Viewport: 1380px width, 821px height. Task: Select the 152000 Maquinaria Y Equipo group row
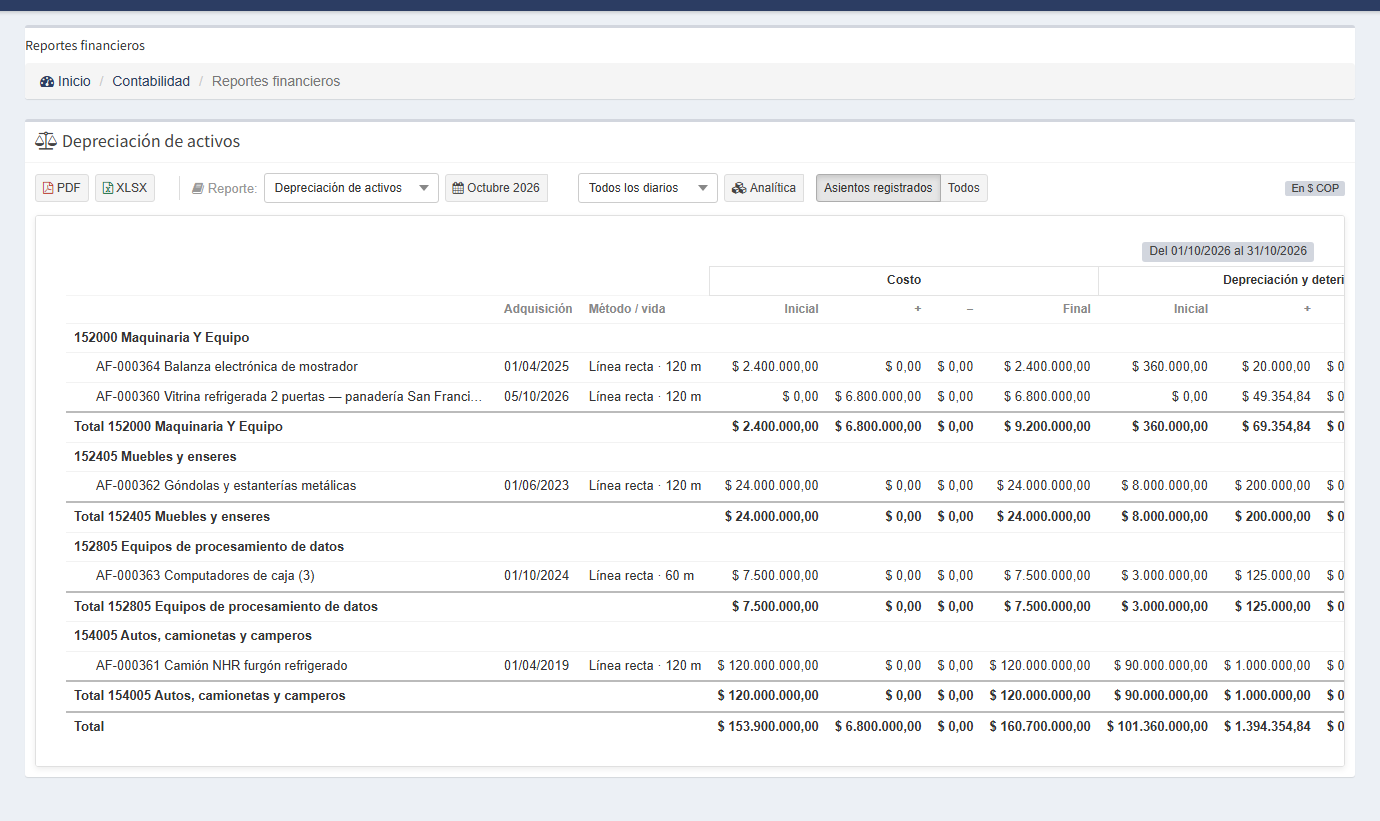pyautogui.click(x=705, y=338)
